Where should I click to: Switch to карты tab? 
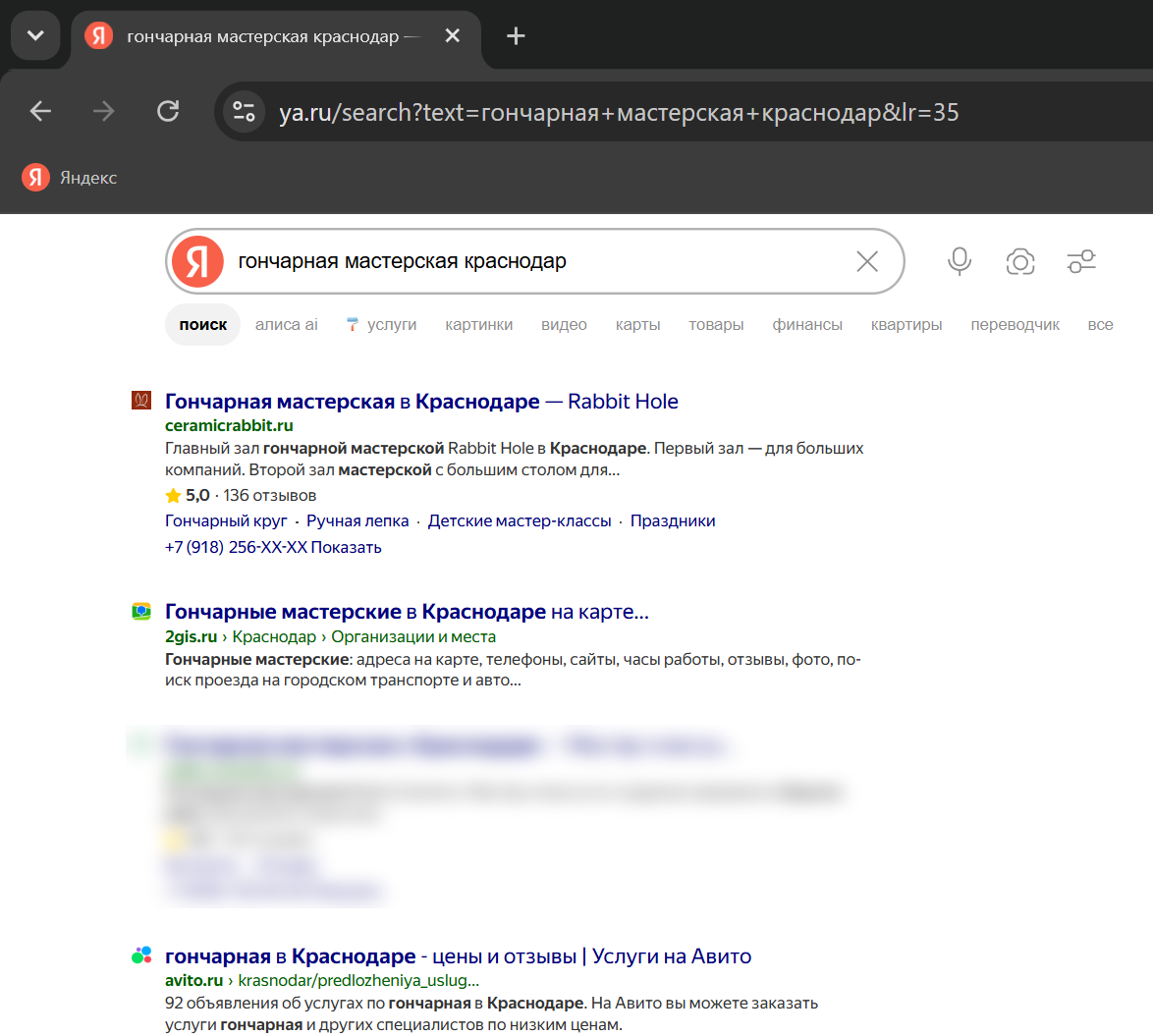(x=637, y=324)
